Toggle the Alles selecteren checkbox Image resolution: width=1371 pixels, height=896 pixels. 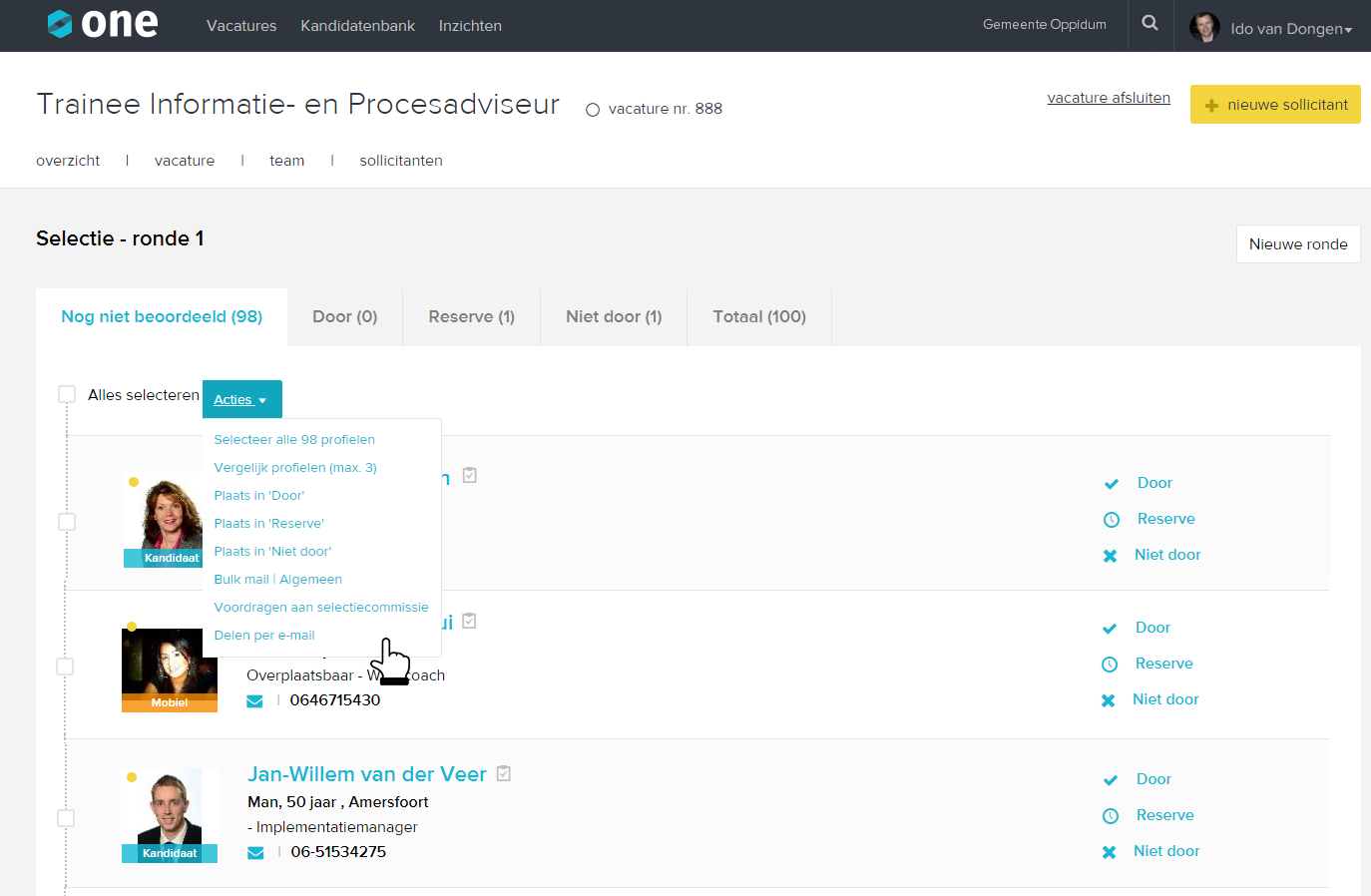(x=67, y=394)
